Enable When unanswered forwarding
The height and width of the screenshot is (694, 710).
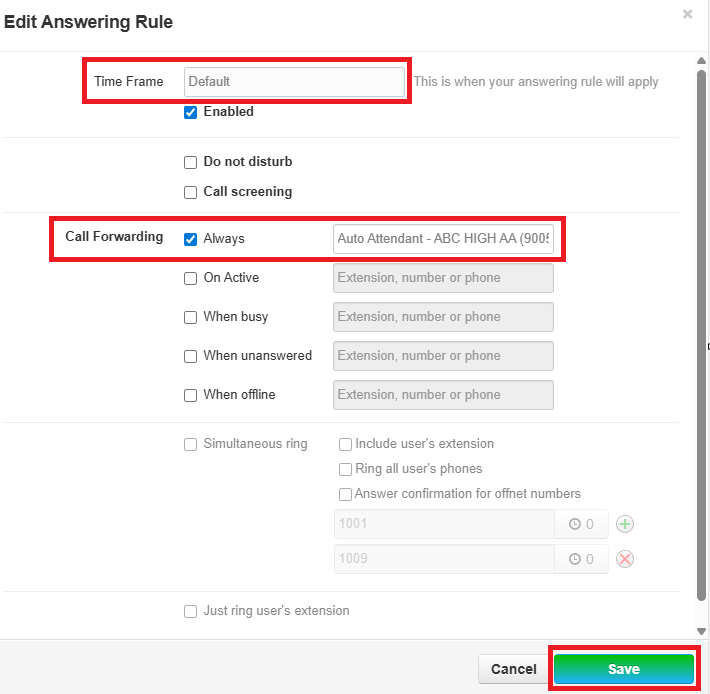pyautogui.click(x=191, y=356)
